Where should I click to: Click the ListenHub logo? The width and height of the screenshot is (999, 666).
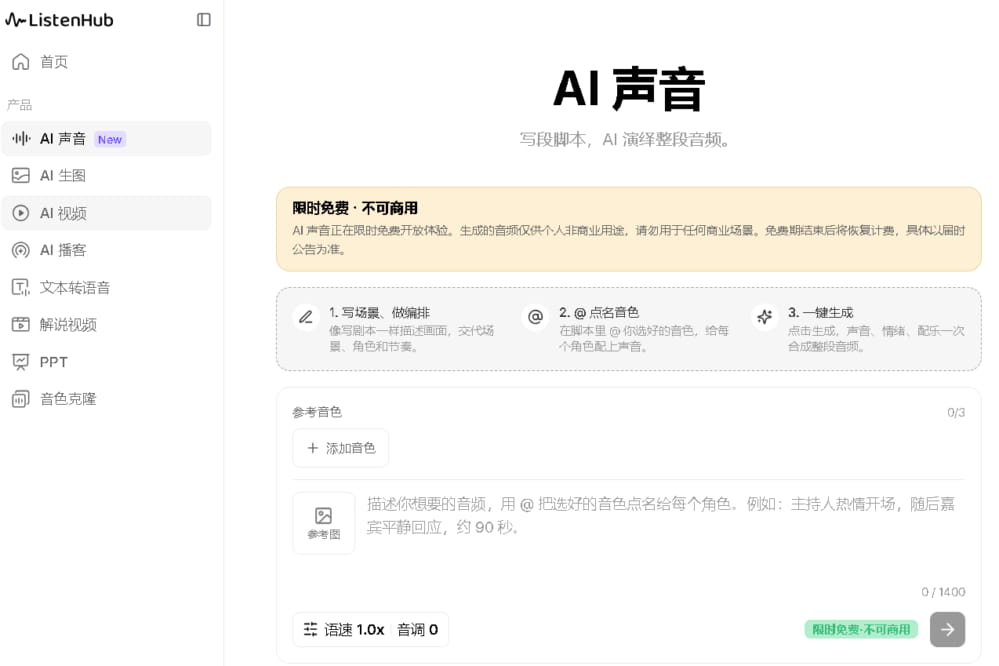(x=59, y=20)
